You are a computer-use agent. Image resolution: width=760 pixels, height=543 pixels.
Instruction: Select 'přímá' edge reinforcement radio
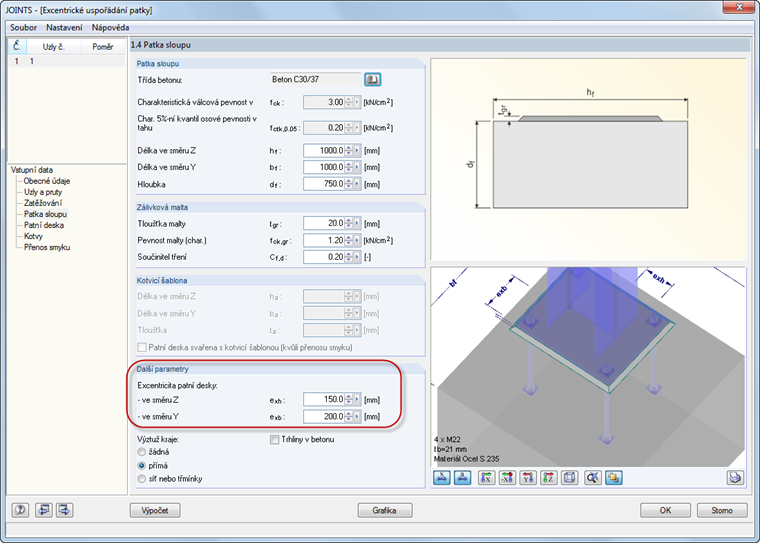point(142,465)
